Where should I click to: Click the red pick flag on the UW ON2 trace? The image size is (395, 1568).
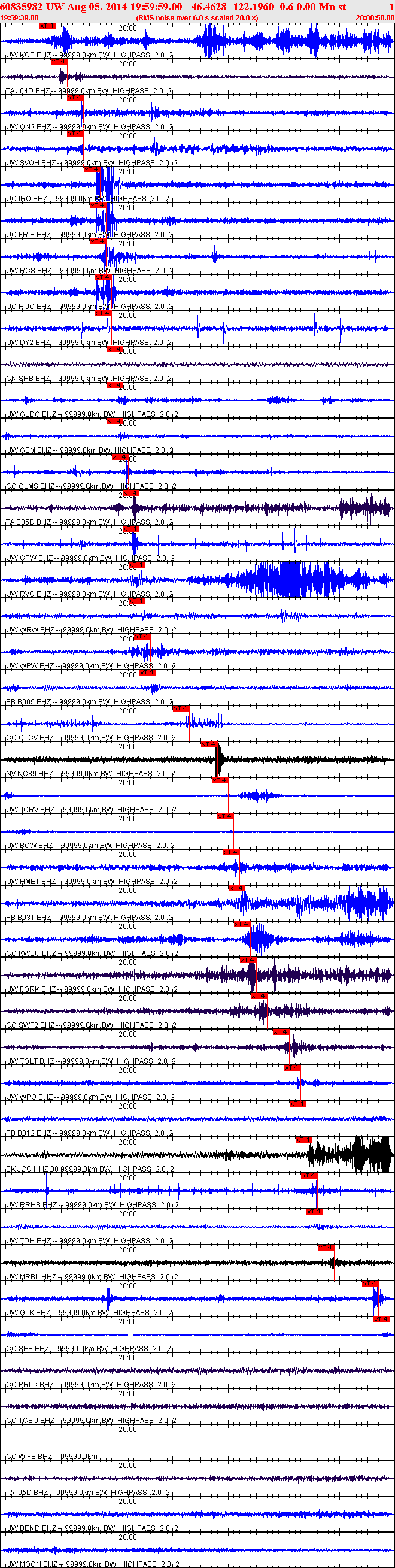coord(75,98)
